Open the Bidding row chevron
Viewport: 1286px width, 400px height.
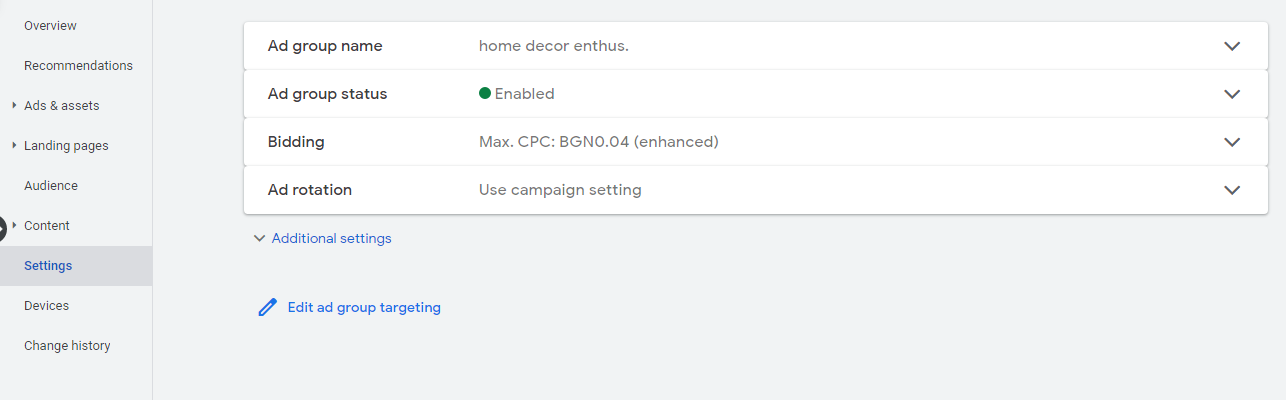pos(1232,142)
